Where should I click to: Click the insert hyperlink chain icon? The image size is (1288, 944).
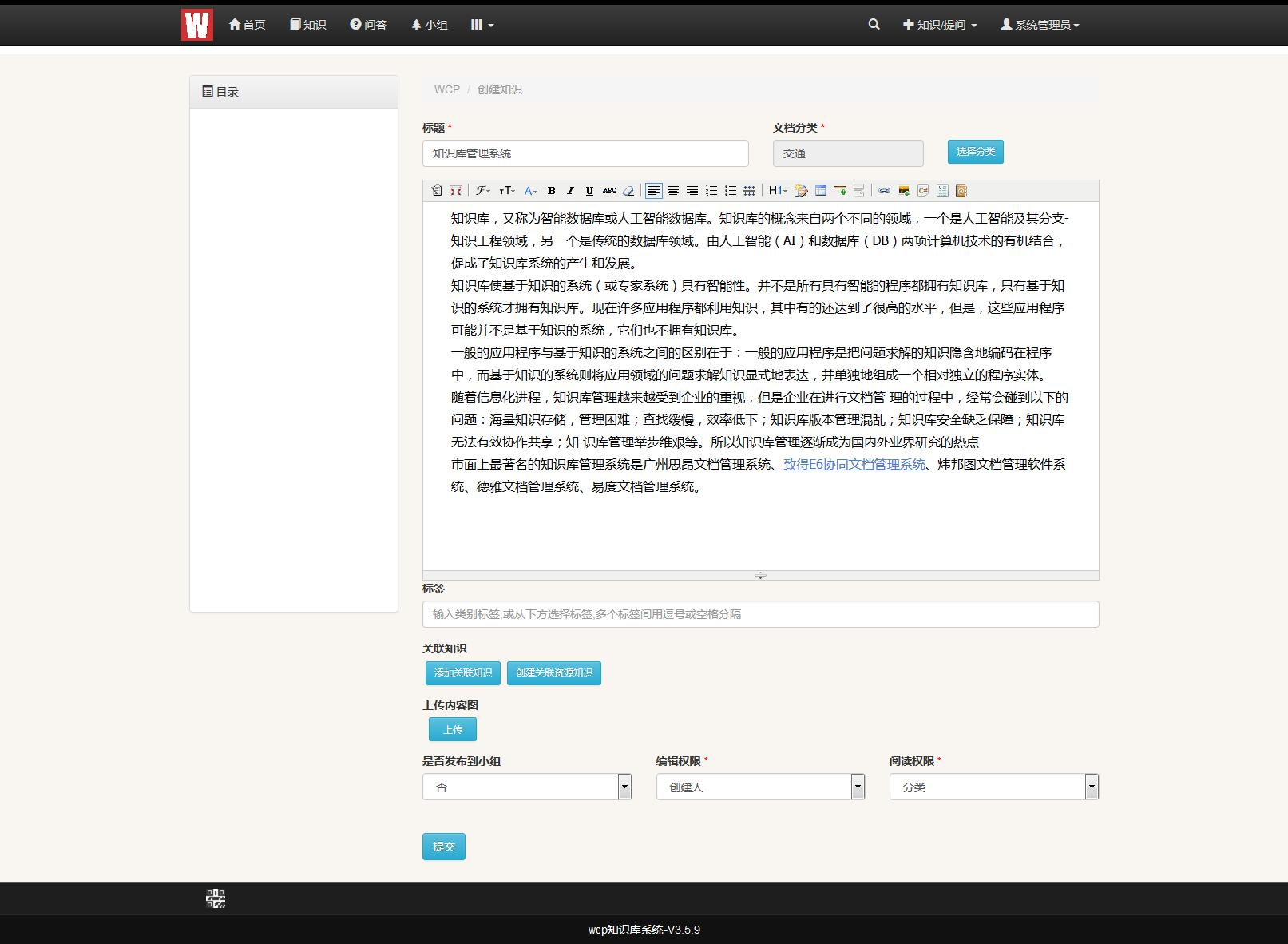coord(884,191)
